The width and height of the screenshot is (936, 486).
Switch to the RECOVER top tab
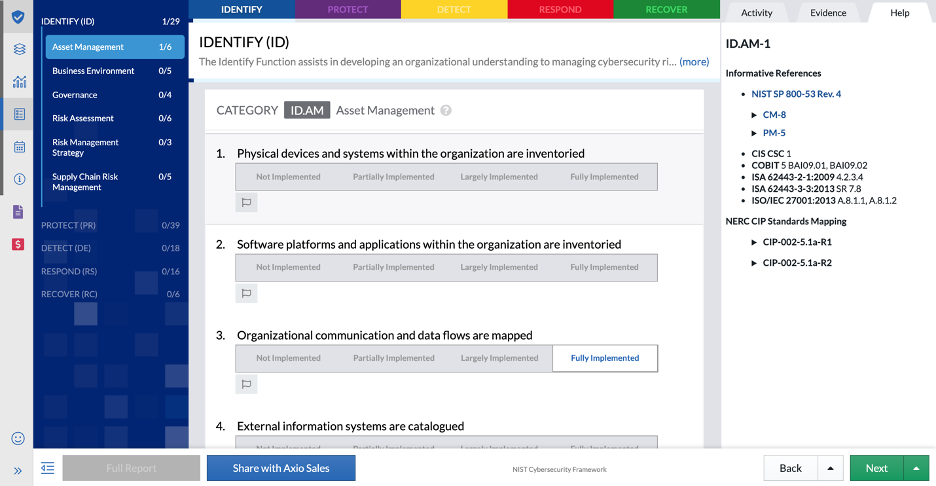(x=667, y=10)
